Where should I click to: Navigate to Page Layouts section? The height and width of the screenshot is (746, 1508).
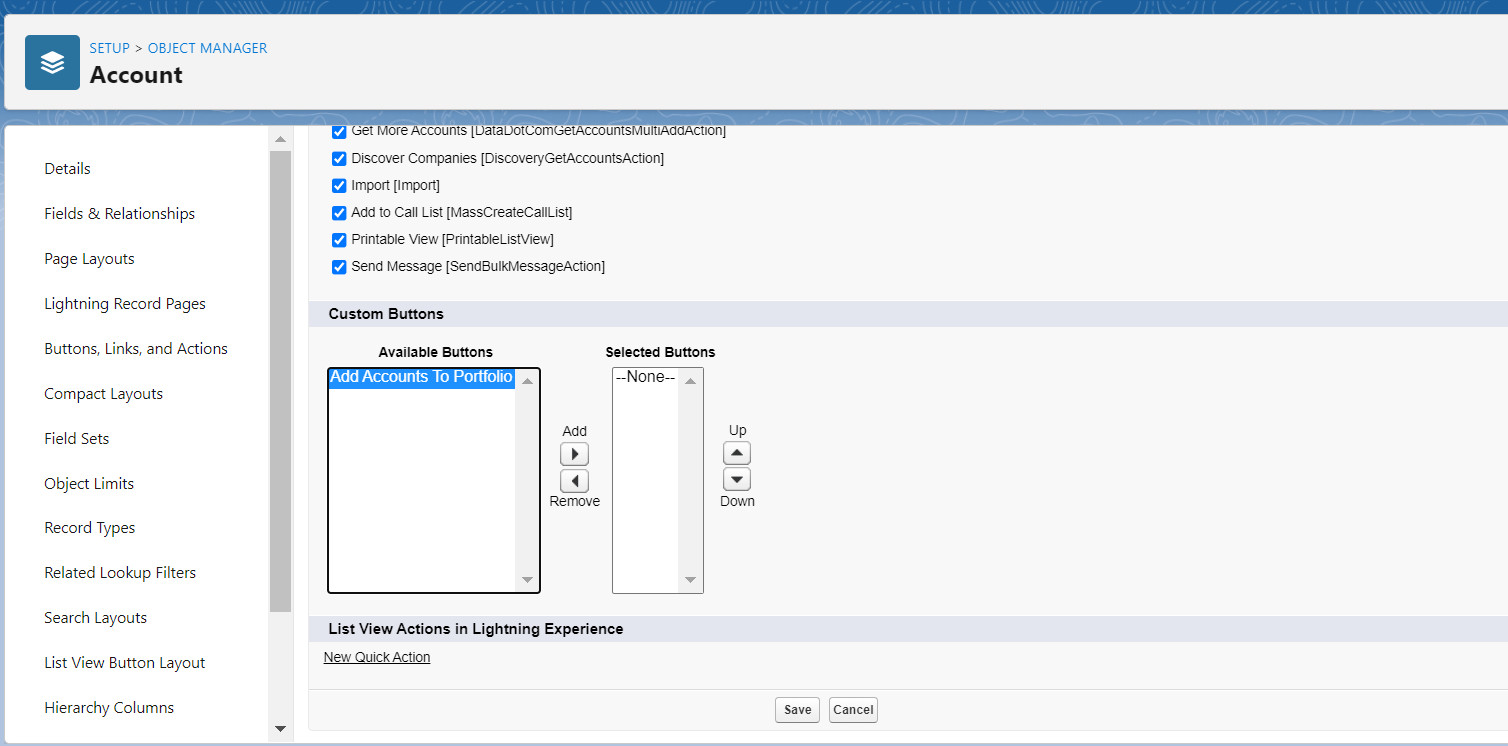(89, 258)
